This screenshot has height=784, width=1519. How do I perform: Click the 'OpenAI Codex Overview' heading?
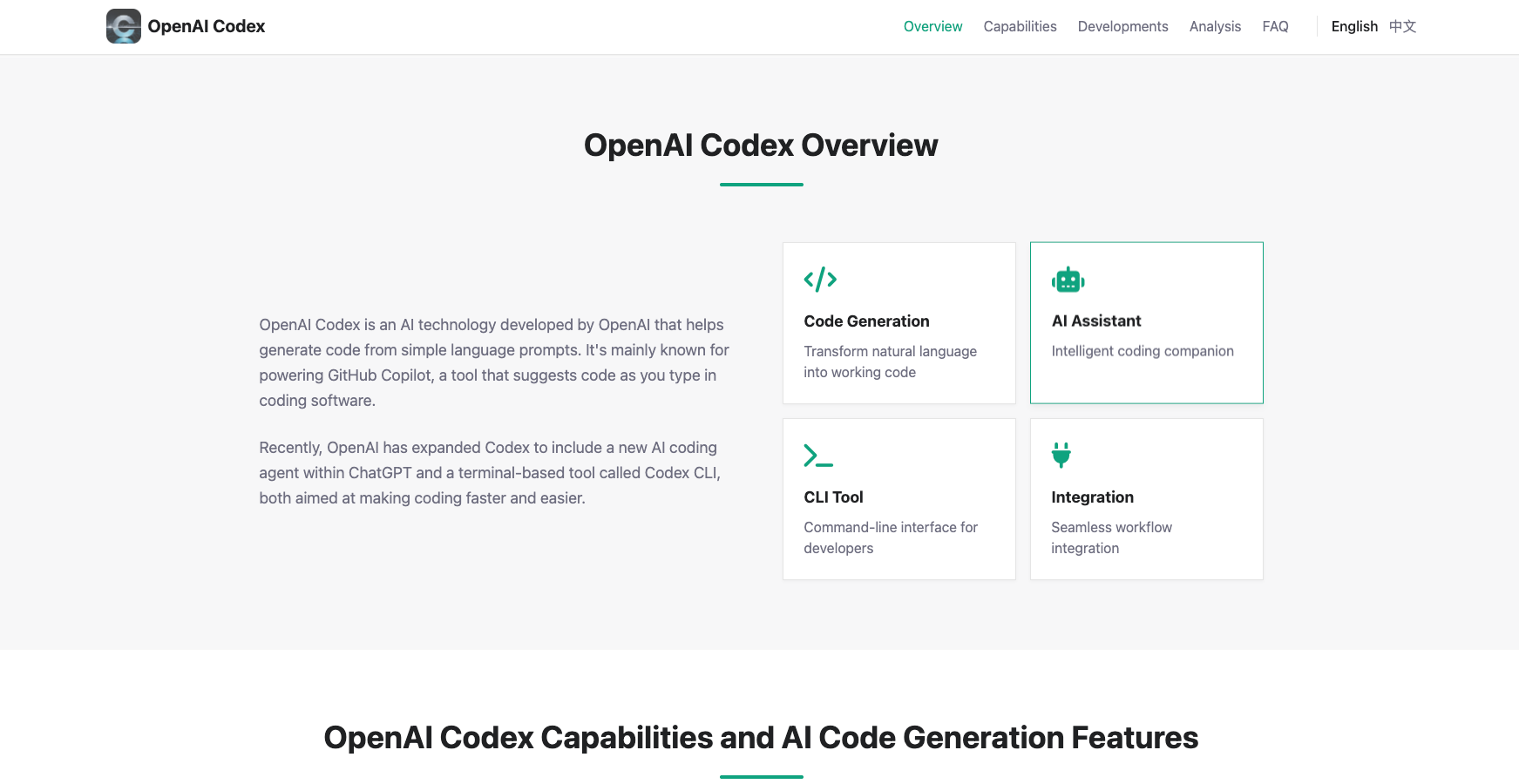[761, 145]
